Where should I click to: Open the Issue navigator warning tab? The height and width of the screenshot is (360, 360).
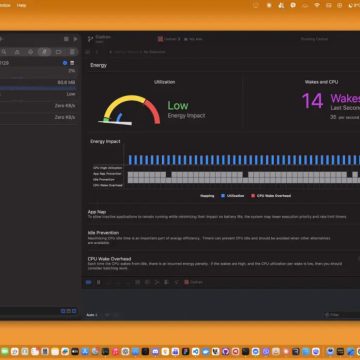tap(17, 52)
